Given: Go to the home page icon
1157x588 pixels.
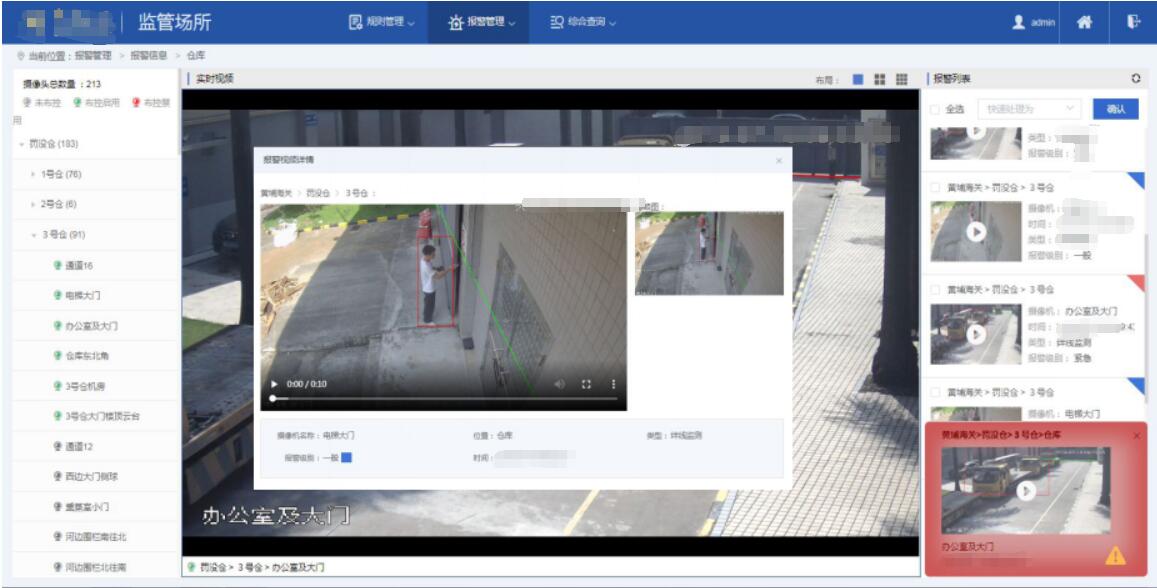Looking at the screenshot, I should [1084, 22].
